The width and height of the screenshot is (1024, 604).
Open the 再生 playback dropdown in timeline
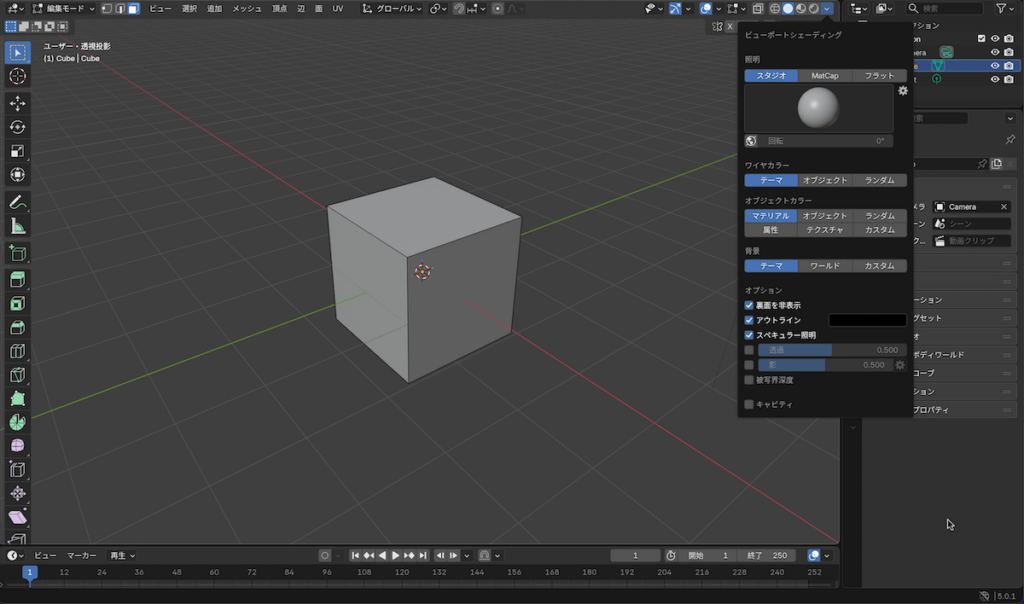122,555
